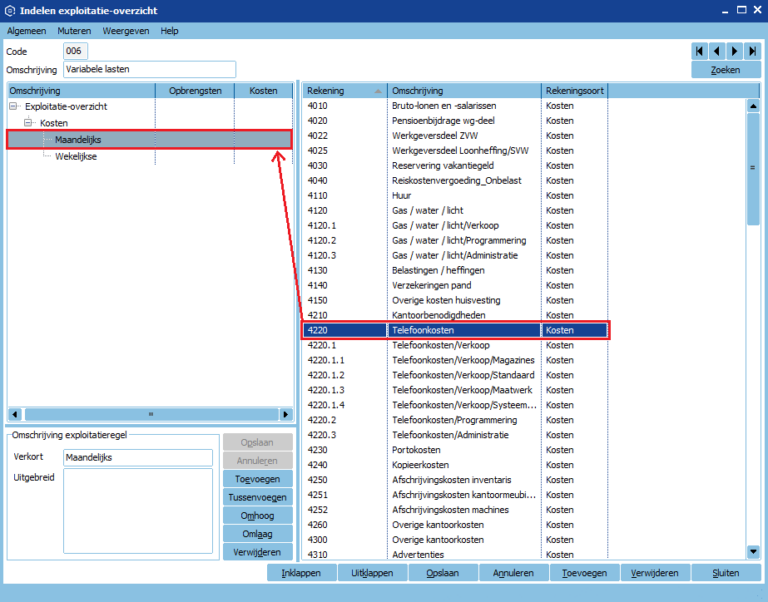Go to the next record arrow
Viewport: 768px width, 602px height.
tap(735, 51)
